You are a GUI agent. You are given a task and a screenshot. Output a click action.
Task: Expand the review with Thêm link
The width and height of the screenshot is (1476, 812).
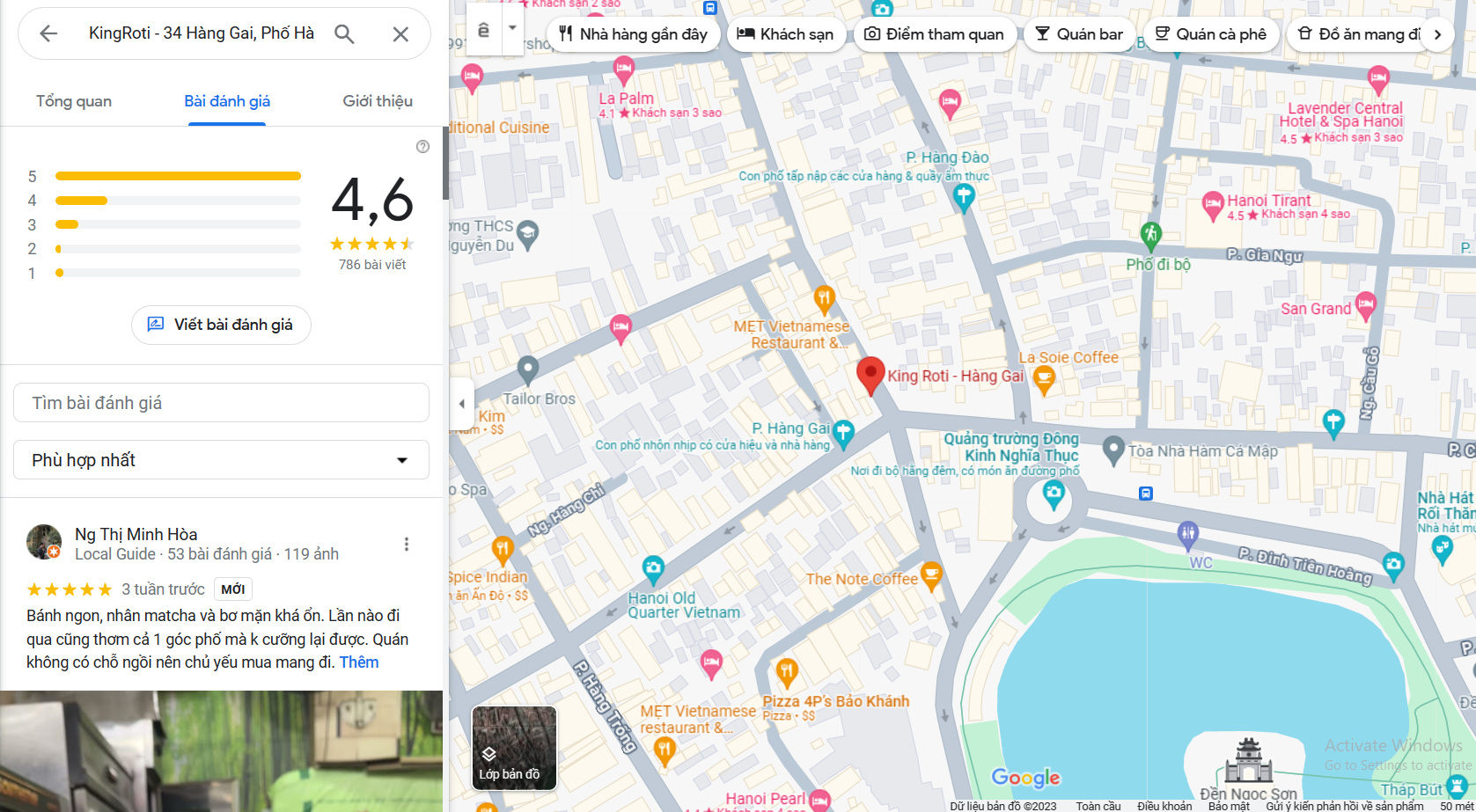(359, 662)
